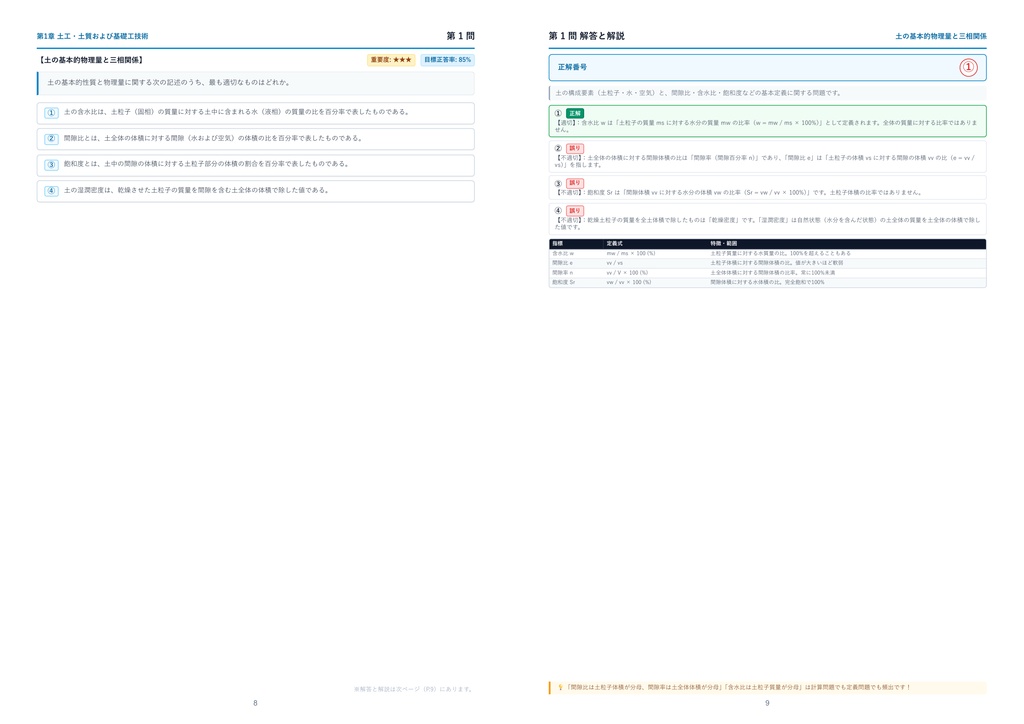The image size is (1024, 724).
Task: Select choice text starting 土の湿潤密度は、乾燥させた
Action: coord(196,191)
